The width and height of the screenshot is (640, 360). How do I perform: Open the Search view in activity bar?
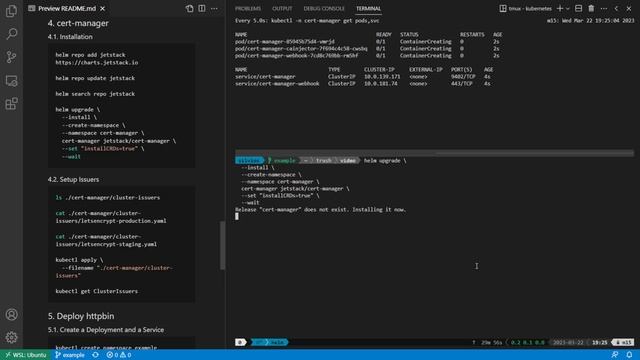11,34
